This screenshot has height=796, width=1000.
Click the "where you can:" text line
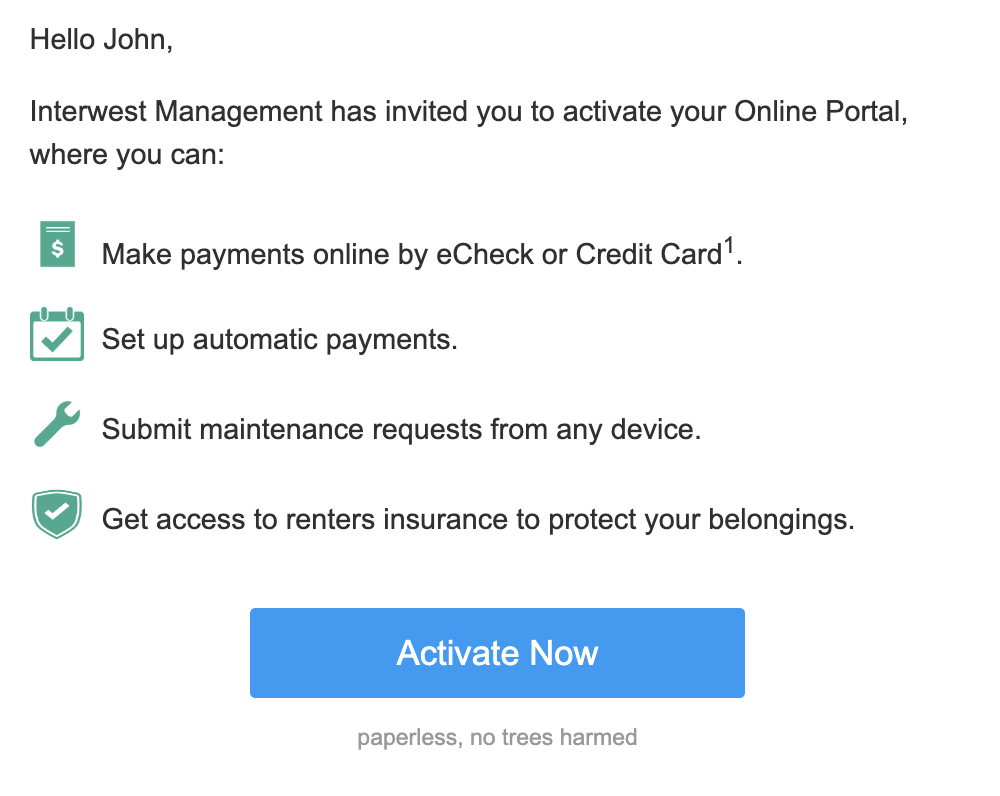(128, 156)
